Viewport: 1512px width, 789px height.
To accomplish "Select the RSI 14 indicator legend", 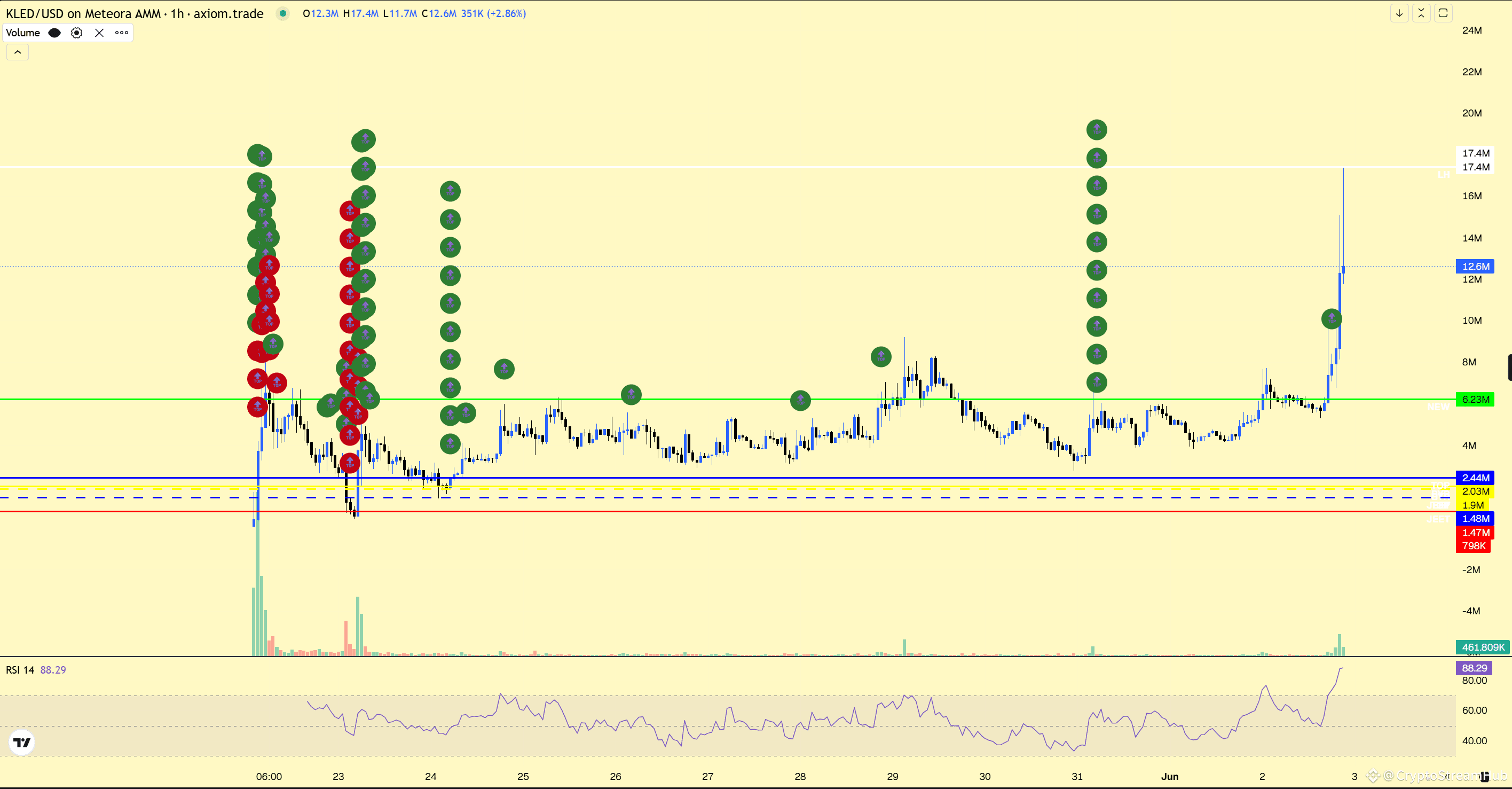I will [20, 670].
